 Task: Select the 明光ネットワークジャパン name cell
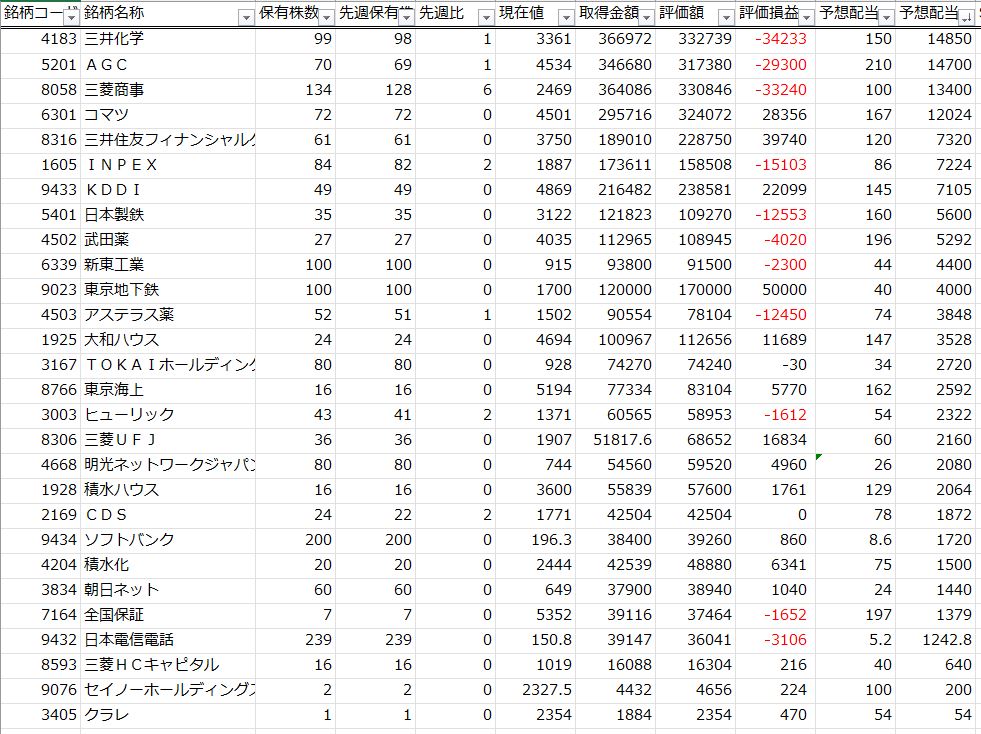pos(168,465)
